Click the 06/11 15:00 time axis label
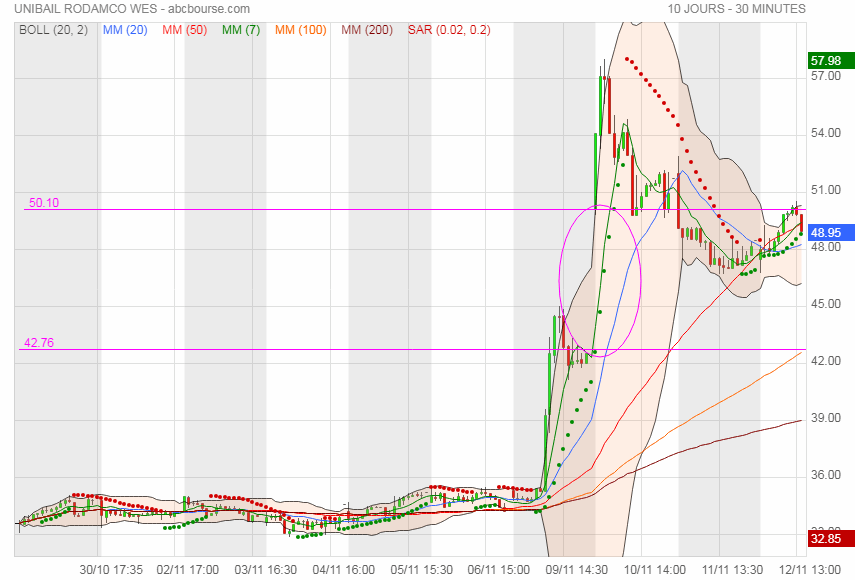 (x=498, y=570)
